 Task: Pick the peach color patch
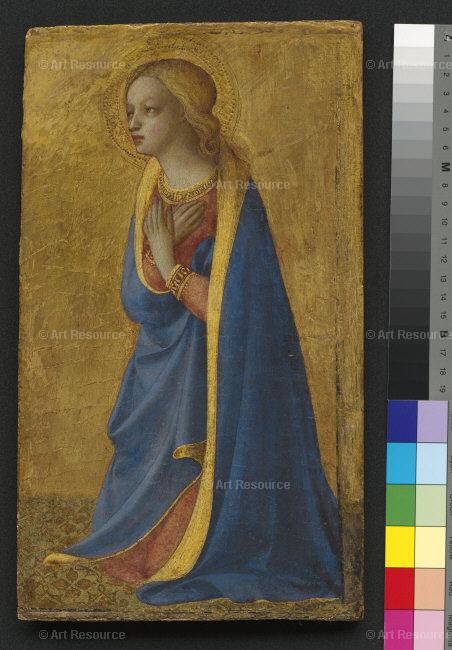tap(430, 589)
